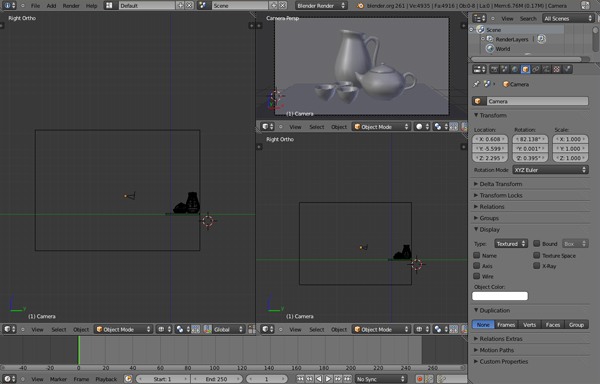
Task: Click the World globe icon in outliner
Action: coord(490,49)
